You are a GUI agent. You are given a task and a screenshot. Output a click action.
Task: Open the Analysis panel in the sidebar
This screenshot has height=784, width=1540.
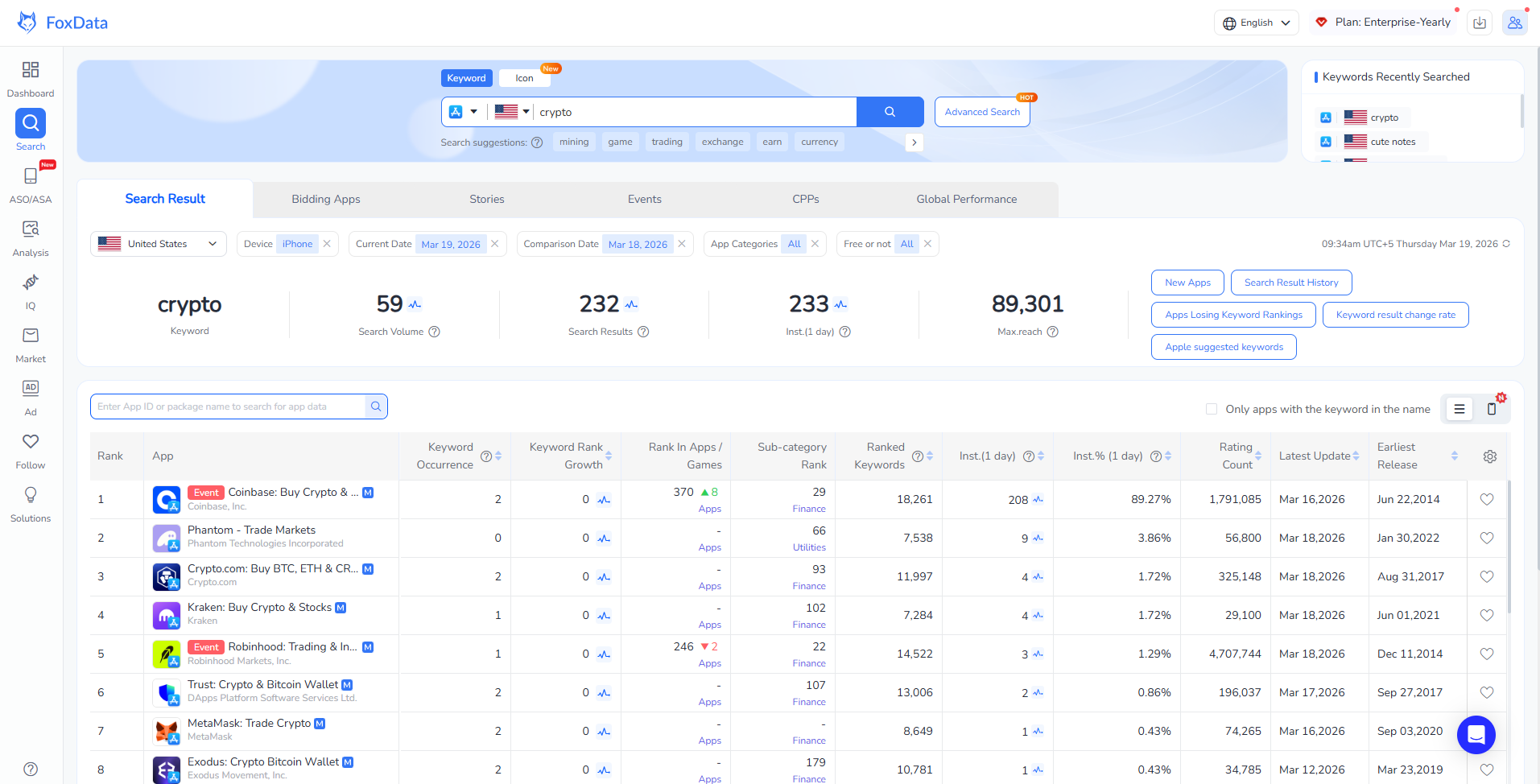30,236
